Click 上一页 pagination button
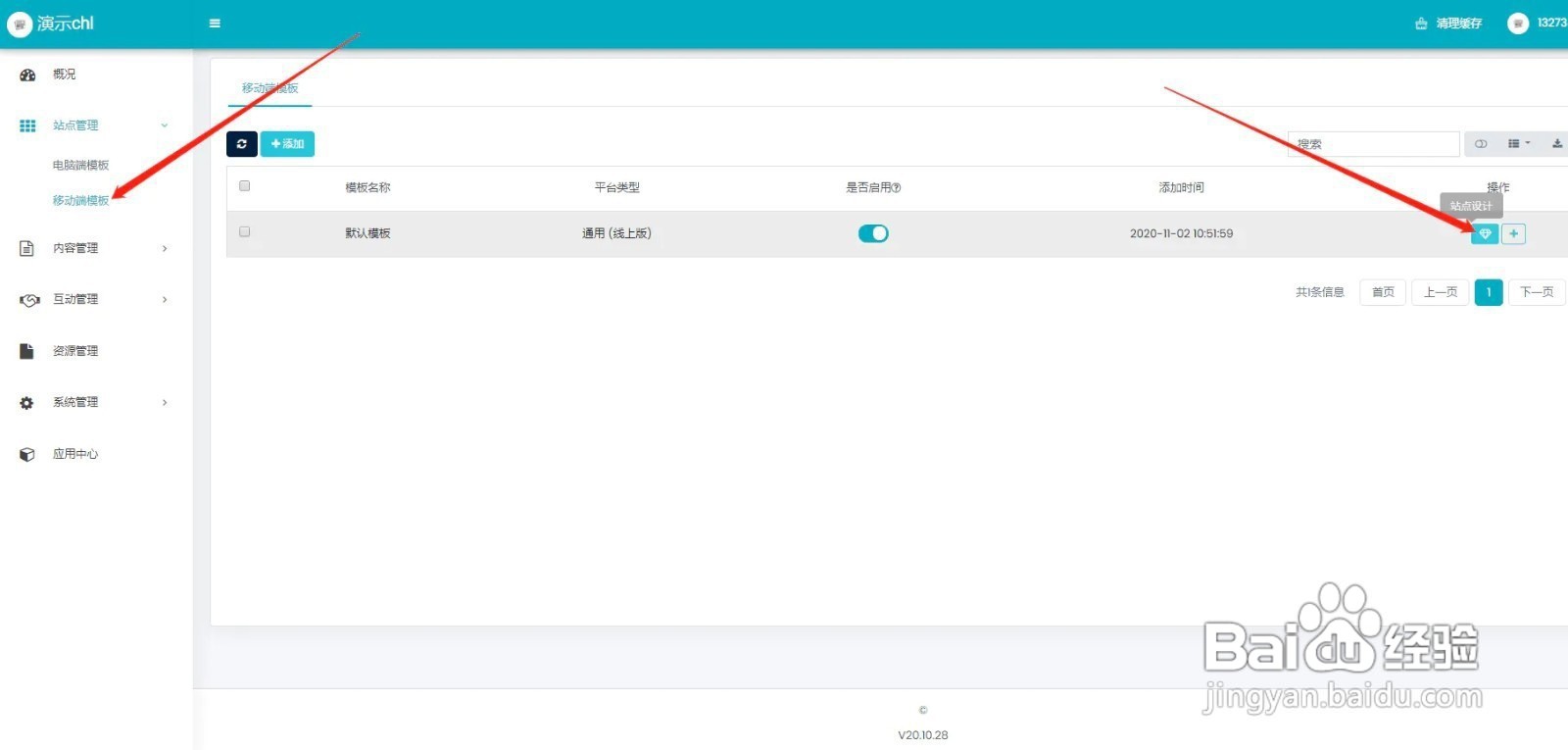 [x=1440, y=292]
